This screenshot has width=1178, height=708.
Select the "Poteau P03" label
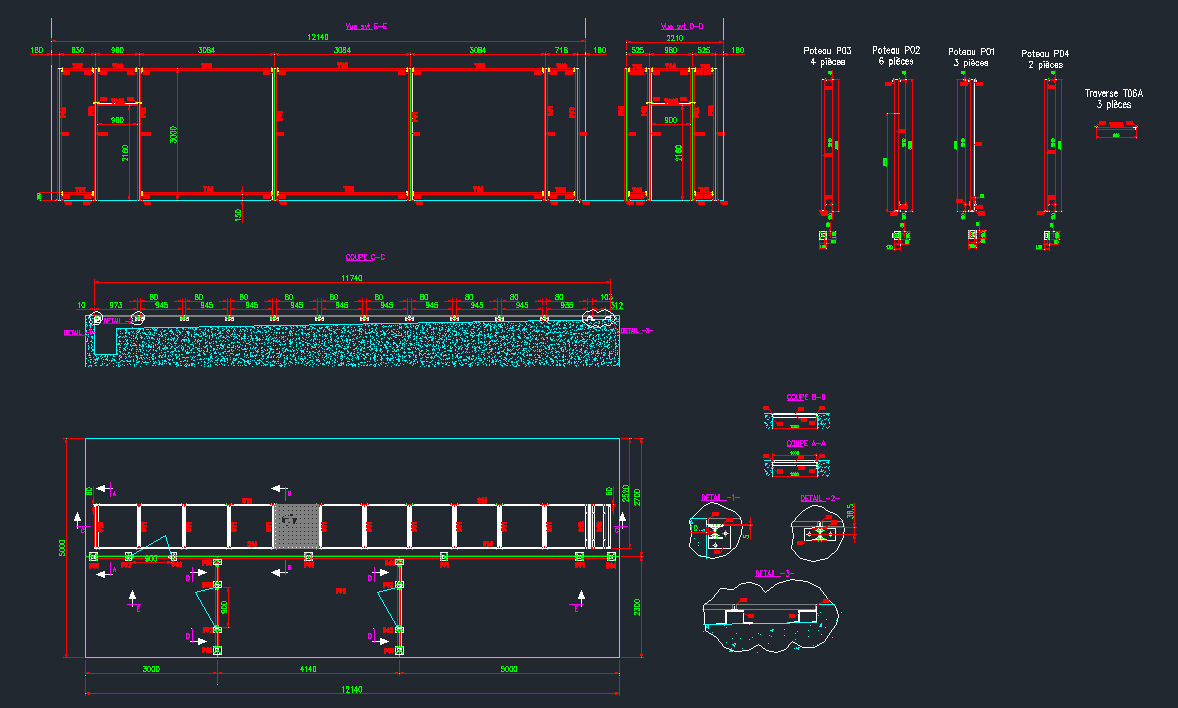[827, 51]
